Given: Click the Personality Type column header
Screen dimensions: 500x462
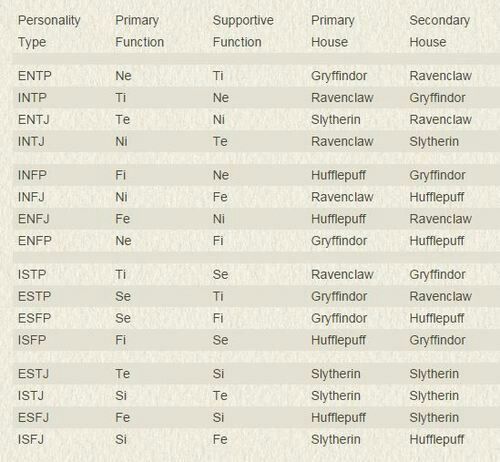Looking at the screenshot, I should click(x=49, y=31).
